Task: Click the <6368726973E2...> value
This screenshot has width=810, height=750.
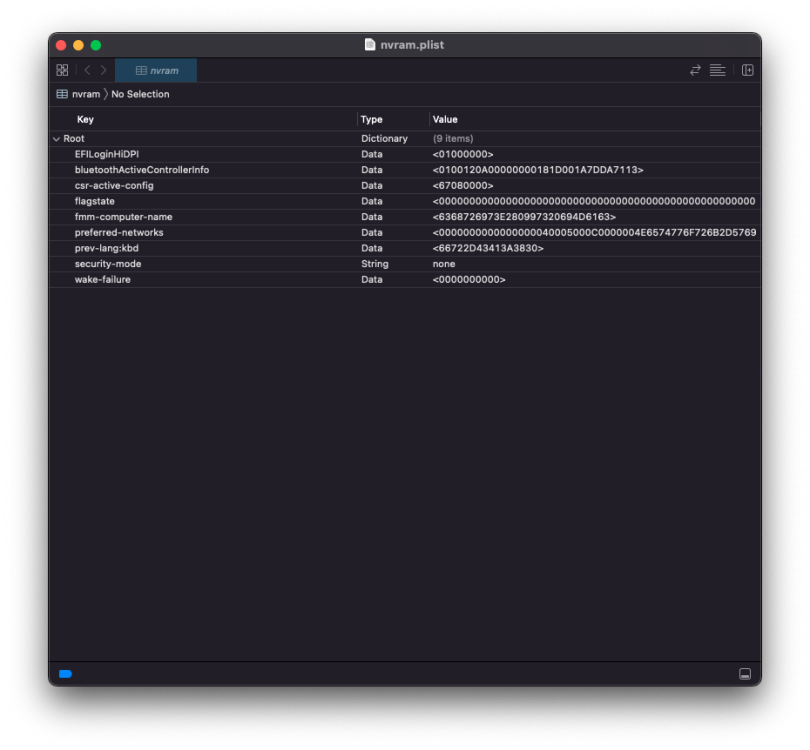Action: pos(524,217)
